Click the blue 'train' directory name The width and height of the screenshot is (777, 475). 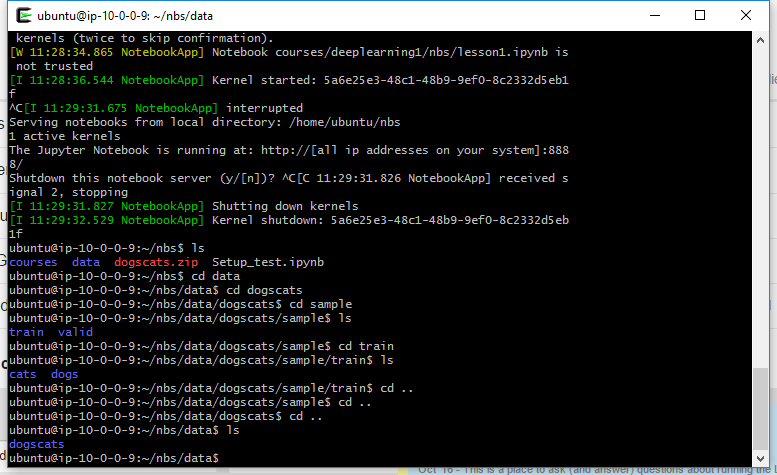[26, 332]
